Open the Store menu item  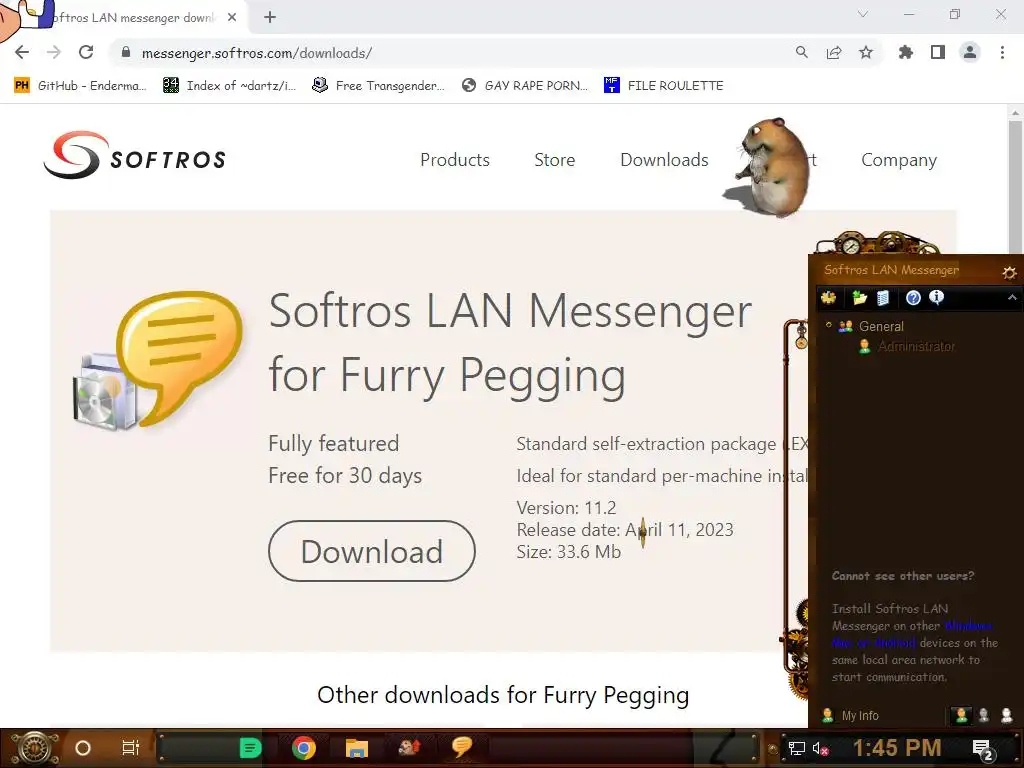[554, 160]
